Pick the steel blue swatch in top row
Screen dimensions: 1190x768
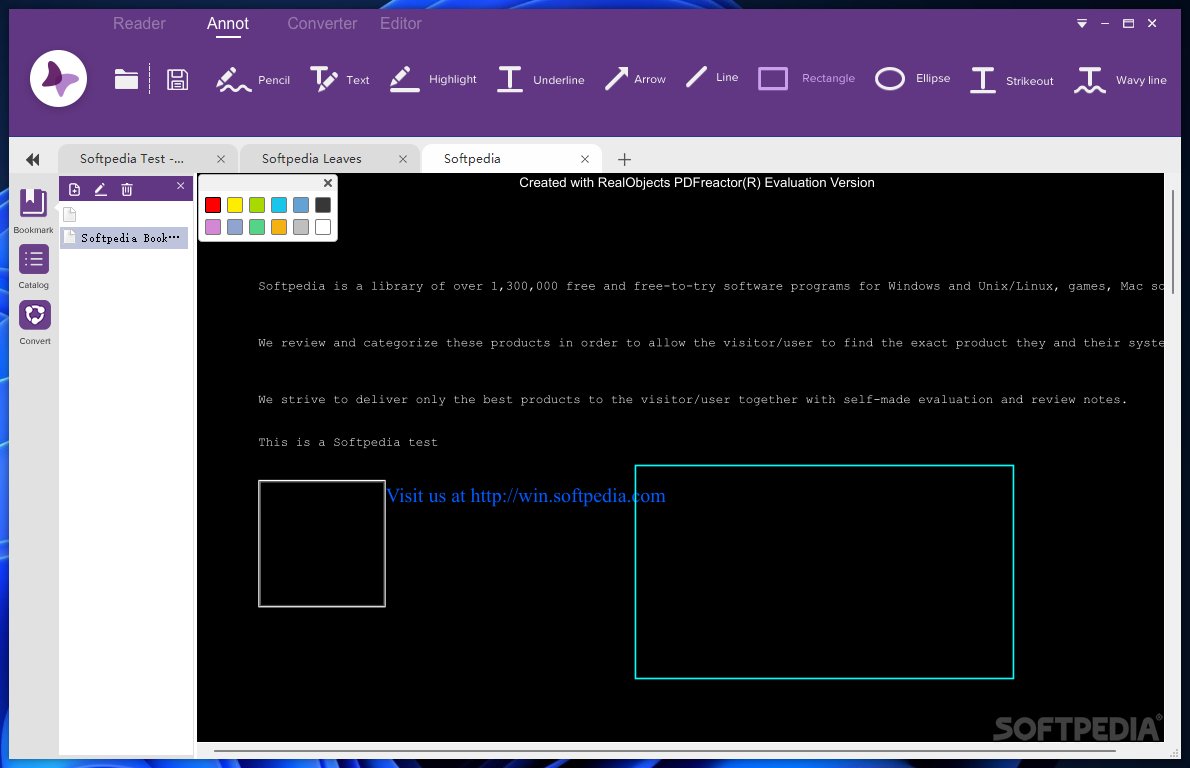click(301, 205)
